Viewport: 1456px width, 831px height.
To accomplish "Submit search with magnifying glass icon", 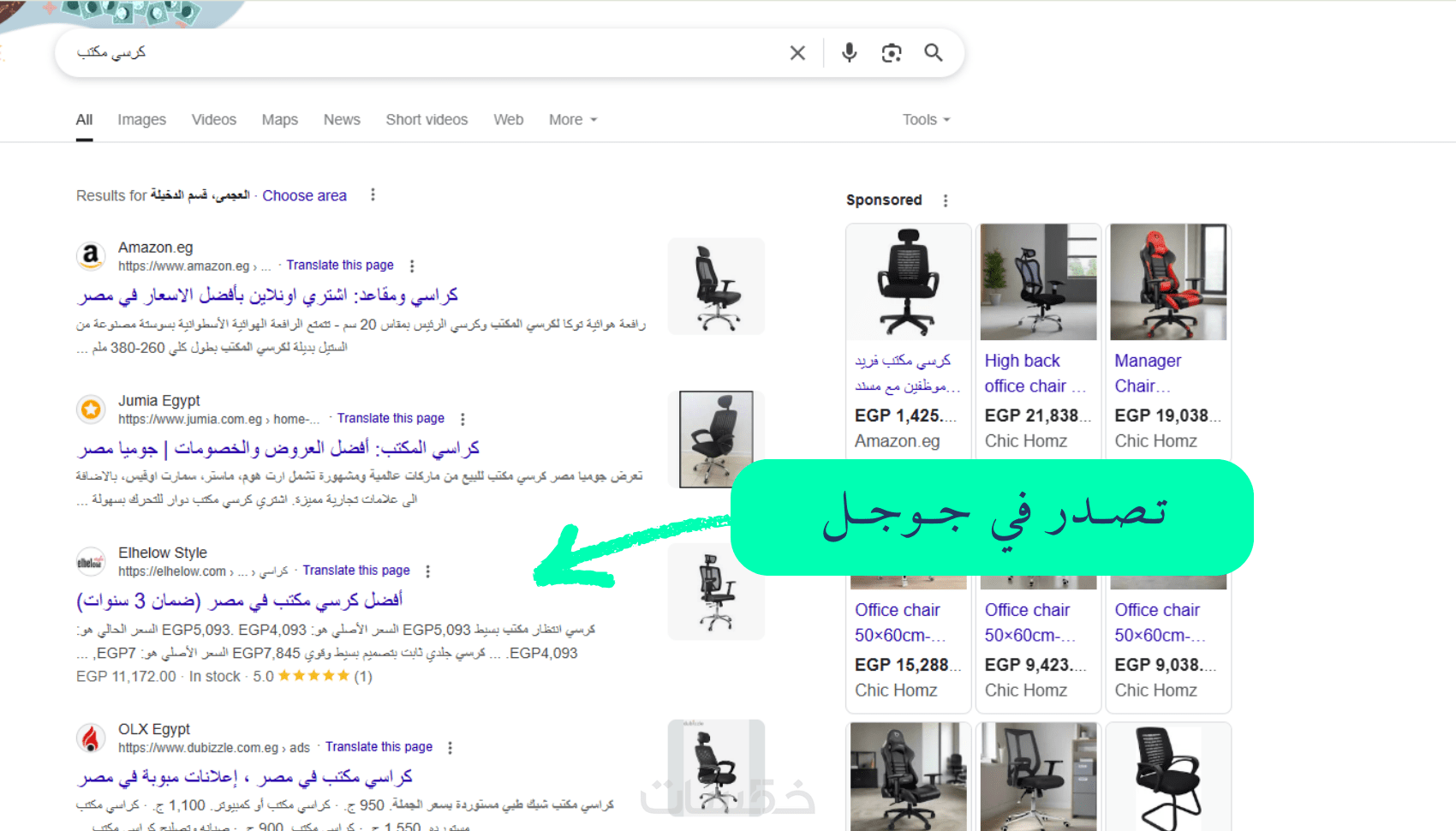I will click(x=934, y=53).
